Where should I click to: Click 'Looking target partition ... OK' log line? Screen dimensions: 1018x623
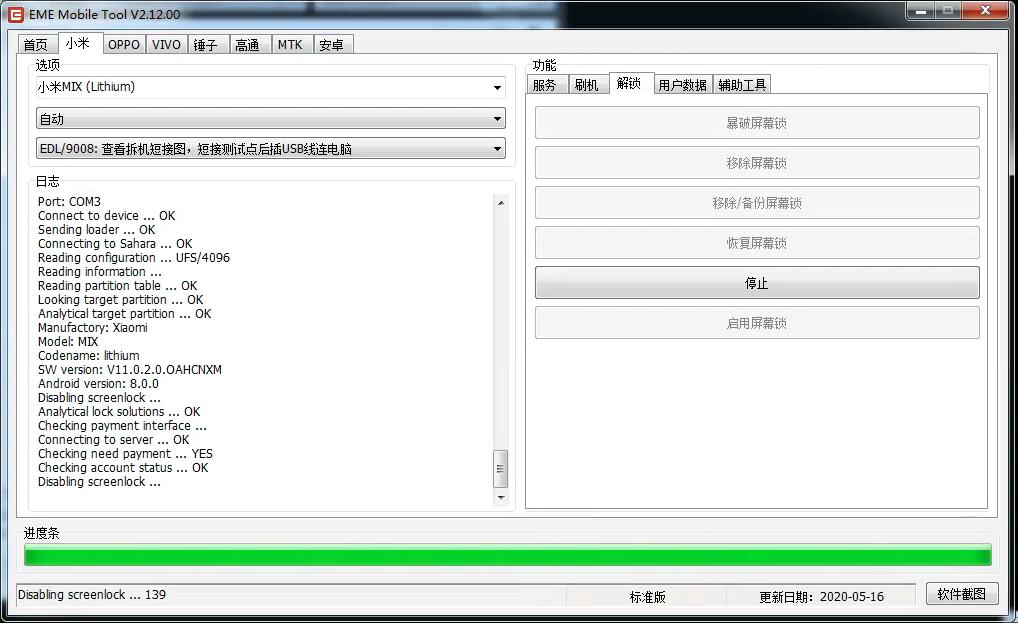(x=121, y=300)
